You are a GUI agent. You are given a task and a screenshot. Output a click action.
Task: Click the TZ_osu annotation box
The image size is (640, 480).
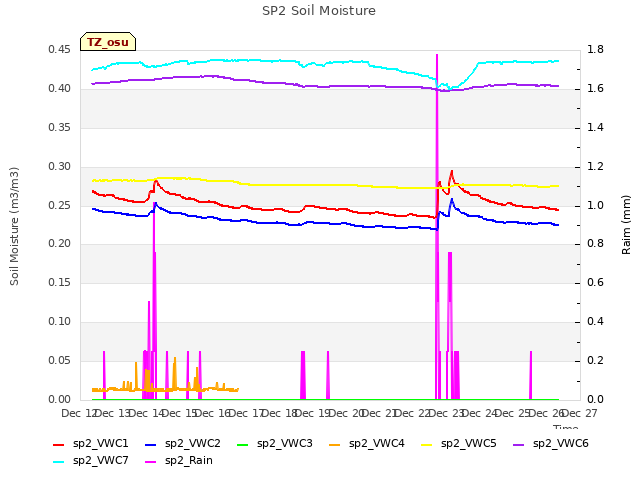(x=108, y=42)
